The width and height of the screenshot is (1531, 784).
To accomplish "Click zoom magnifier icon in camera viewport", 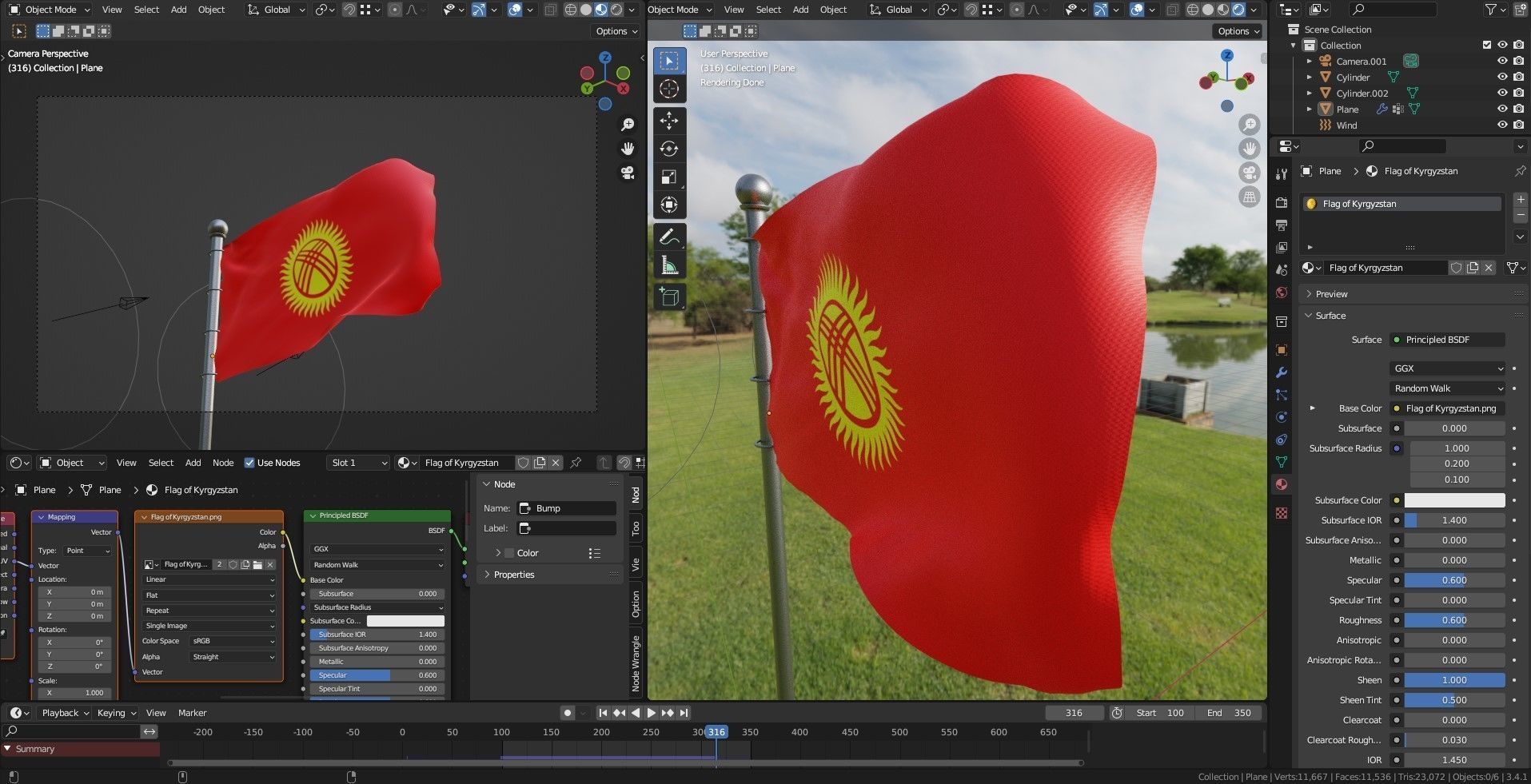I will click(628, 125).
